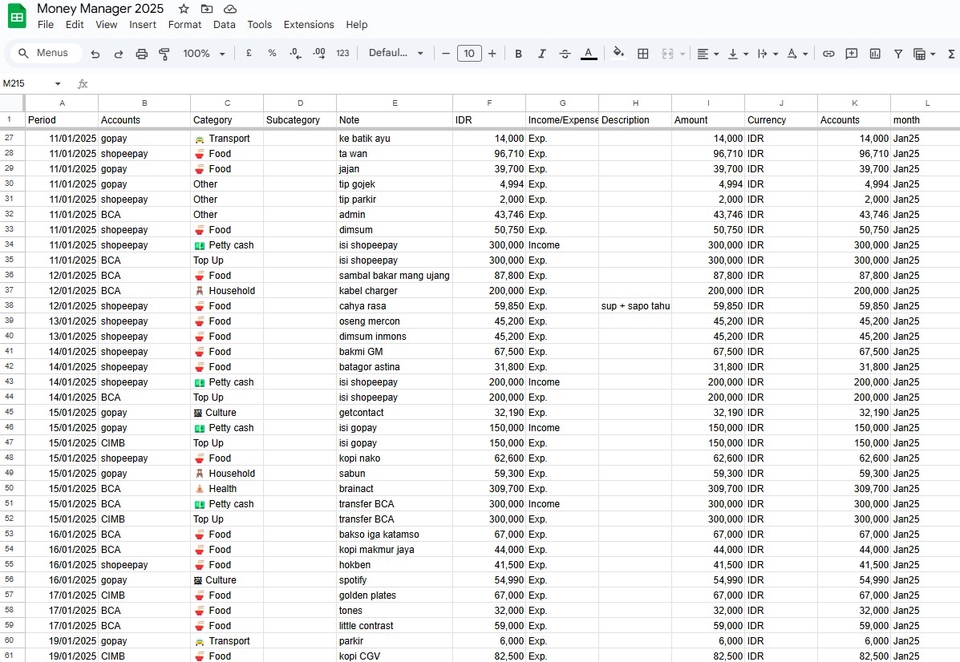Open the Help menu
Viewport: 960px width, 662px height.
click(x=356, y=24)
